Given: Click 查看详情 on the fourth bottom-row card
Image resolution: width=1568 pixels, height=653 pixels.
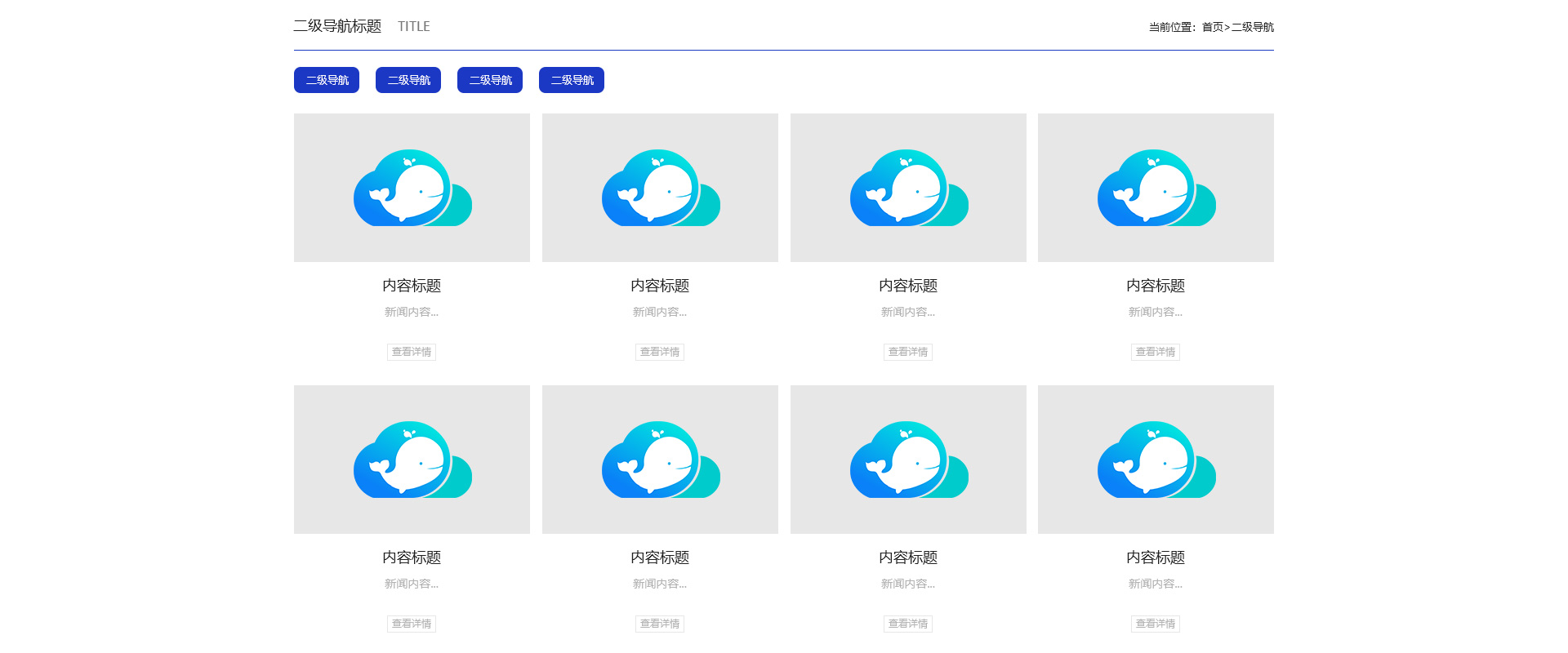Looking at the screenshot, I should [1156, 624].
